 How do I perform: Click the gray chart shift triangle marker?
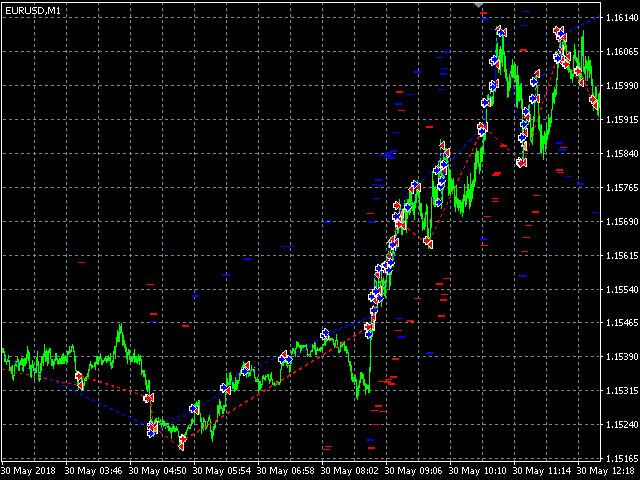478,5
